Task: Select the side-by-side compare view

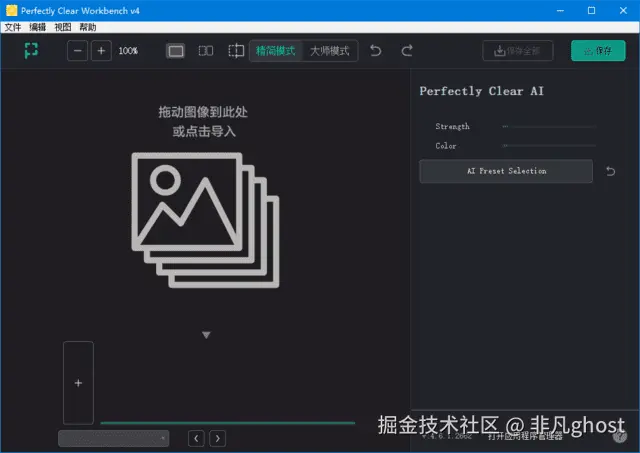Action: pyautogui.click(x=206, y=51)
